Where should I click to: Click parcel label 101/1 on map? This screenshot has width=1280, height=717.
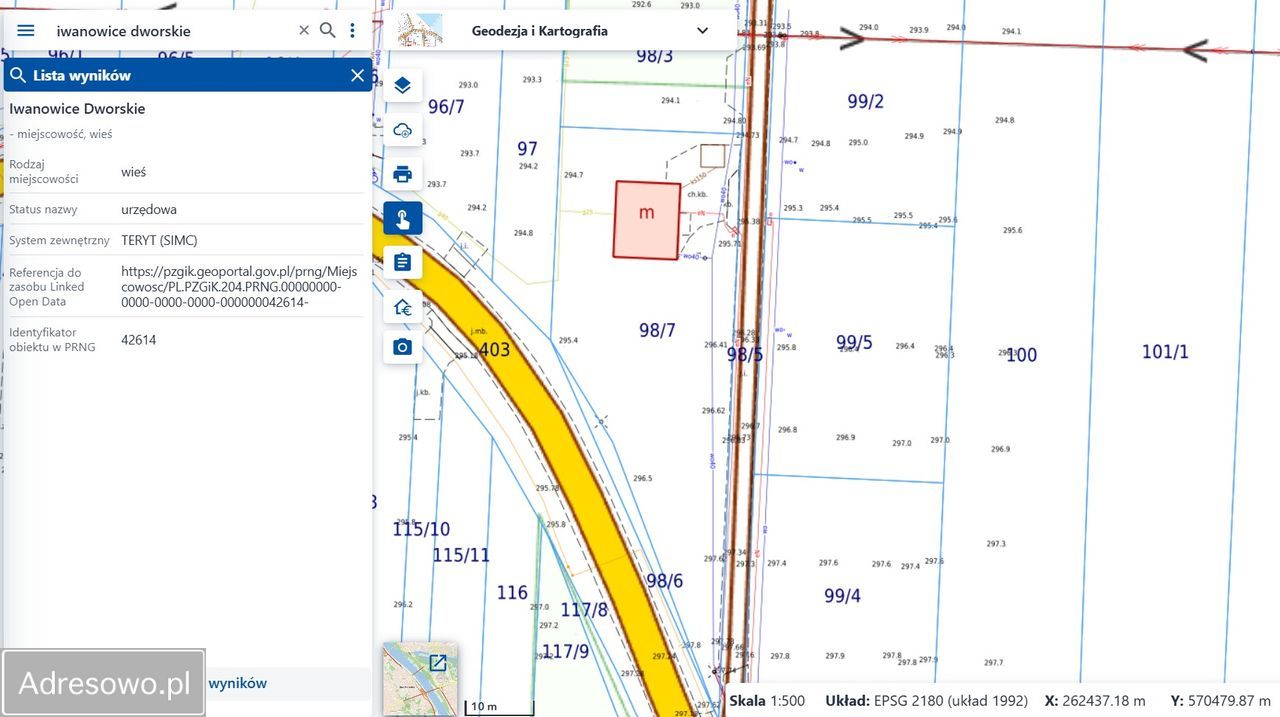point(1165,351)
